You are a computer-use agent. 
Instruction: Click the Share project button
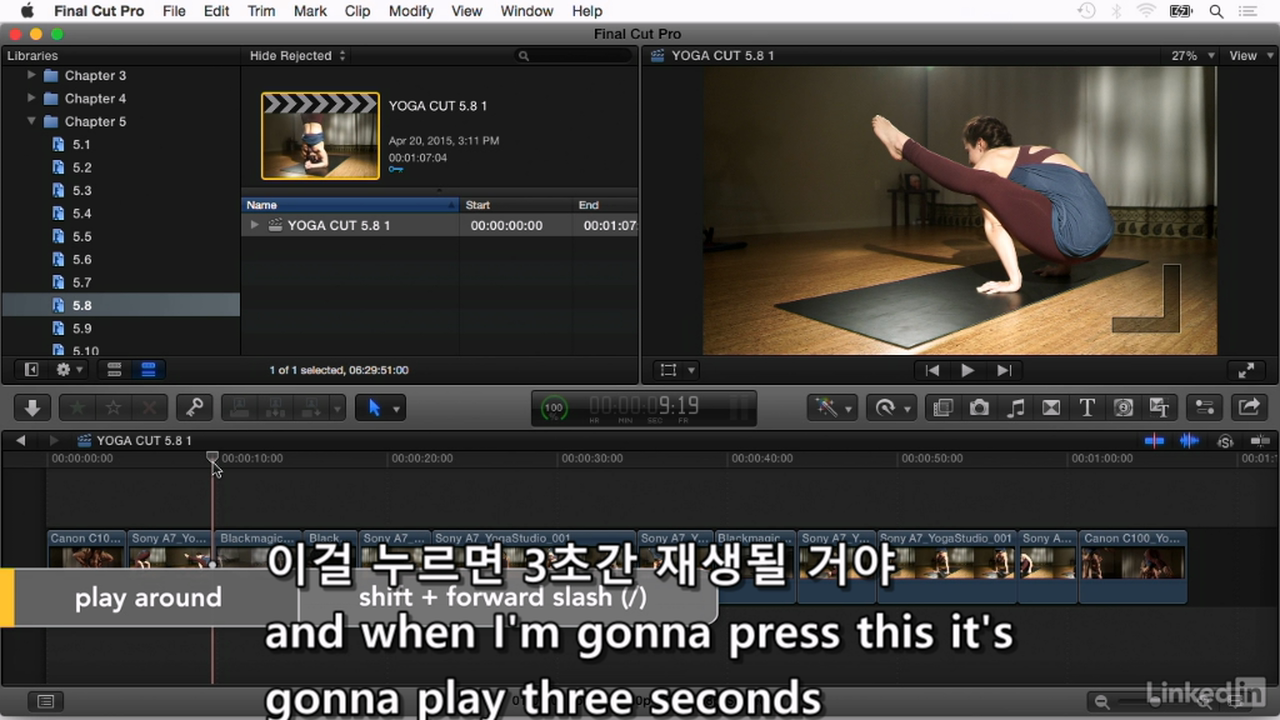click(1248, 407)
